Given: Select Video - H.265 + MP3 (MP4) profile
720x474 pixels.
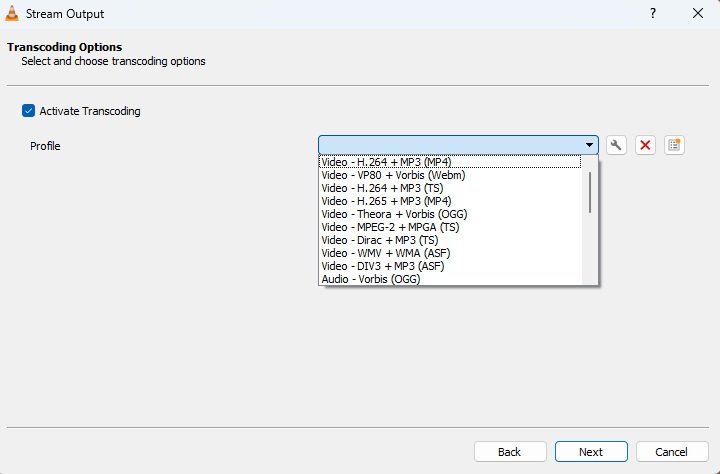Looking at the screenshot, I should pyautogui.click(x=384, y=201).
